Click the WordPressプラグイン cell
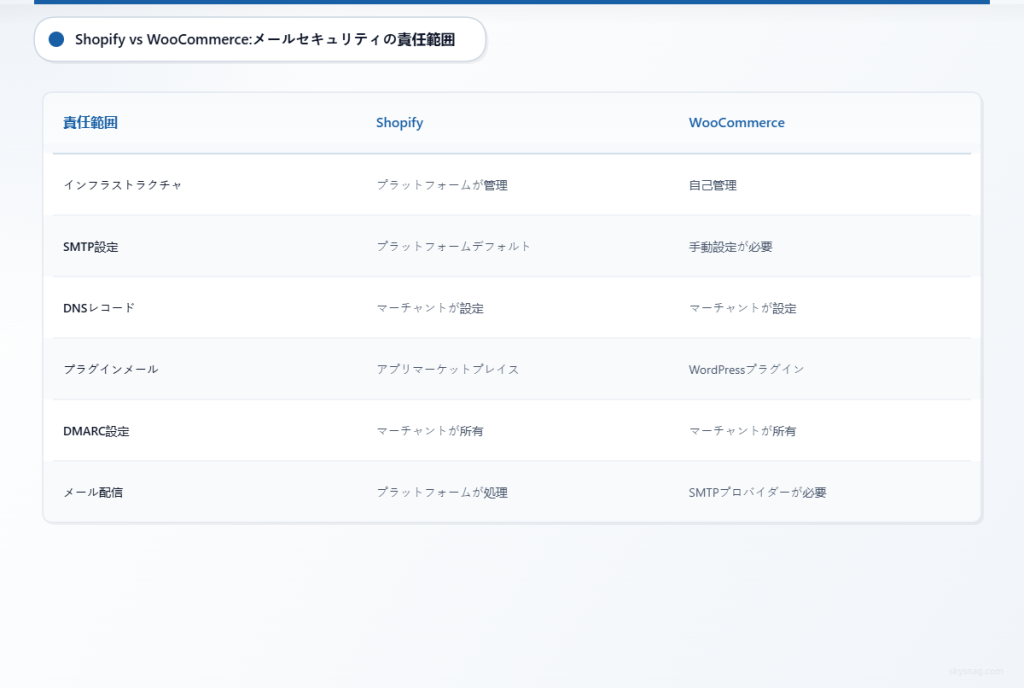The height and width of the screenshot is (688, 1024). (x=746, y=369)
